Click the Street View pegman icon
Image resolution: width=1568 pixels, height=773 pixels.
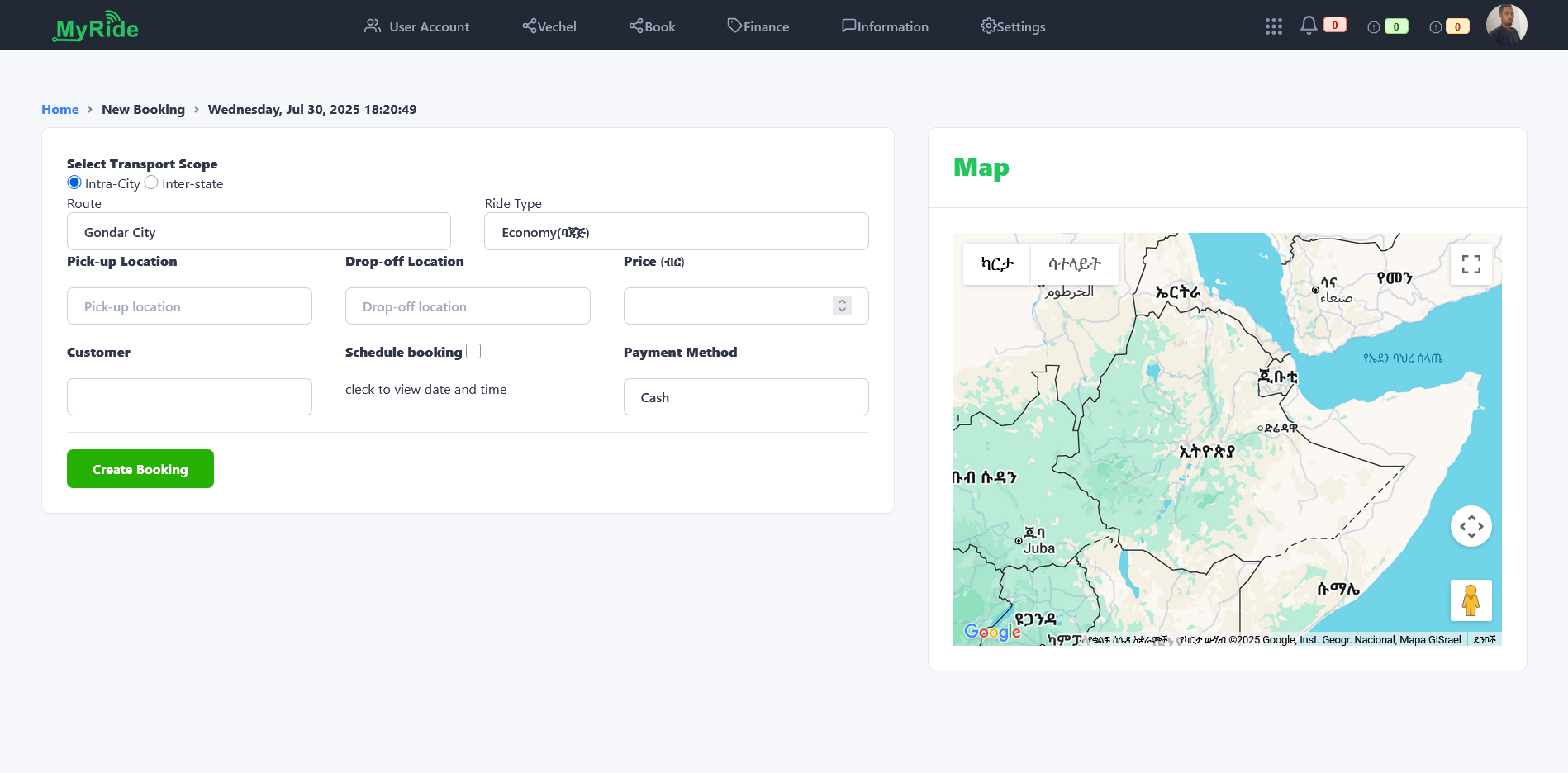tap(1471, 600)
